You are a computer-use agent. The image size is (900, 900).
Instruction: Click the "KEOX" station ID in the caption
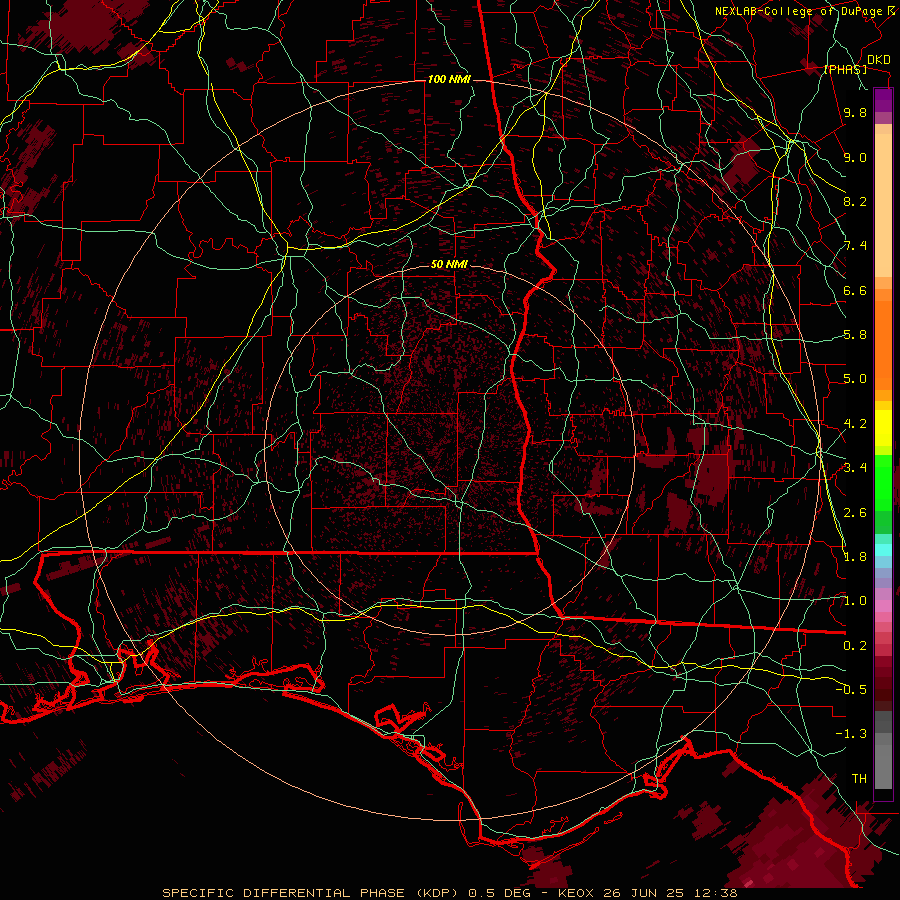[576, 893]
